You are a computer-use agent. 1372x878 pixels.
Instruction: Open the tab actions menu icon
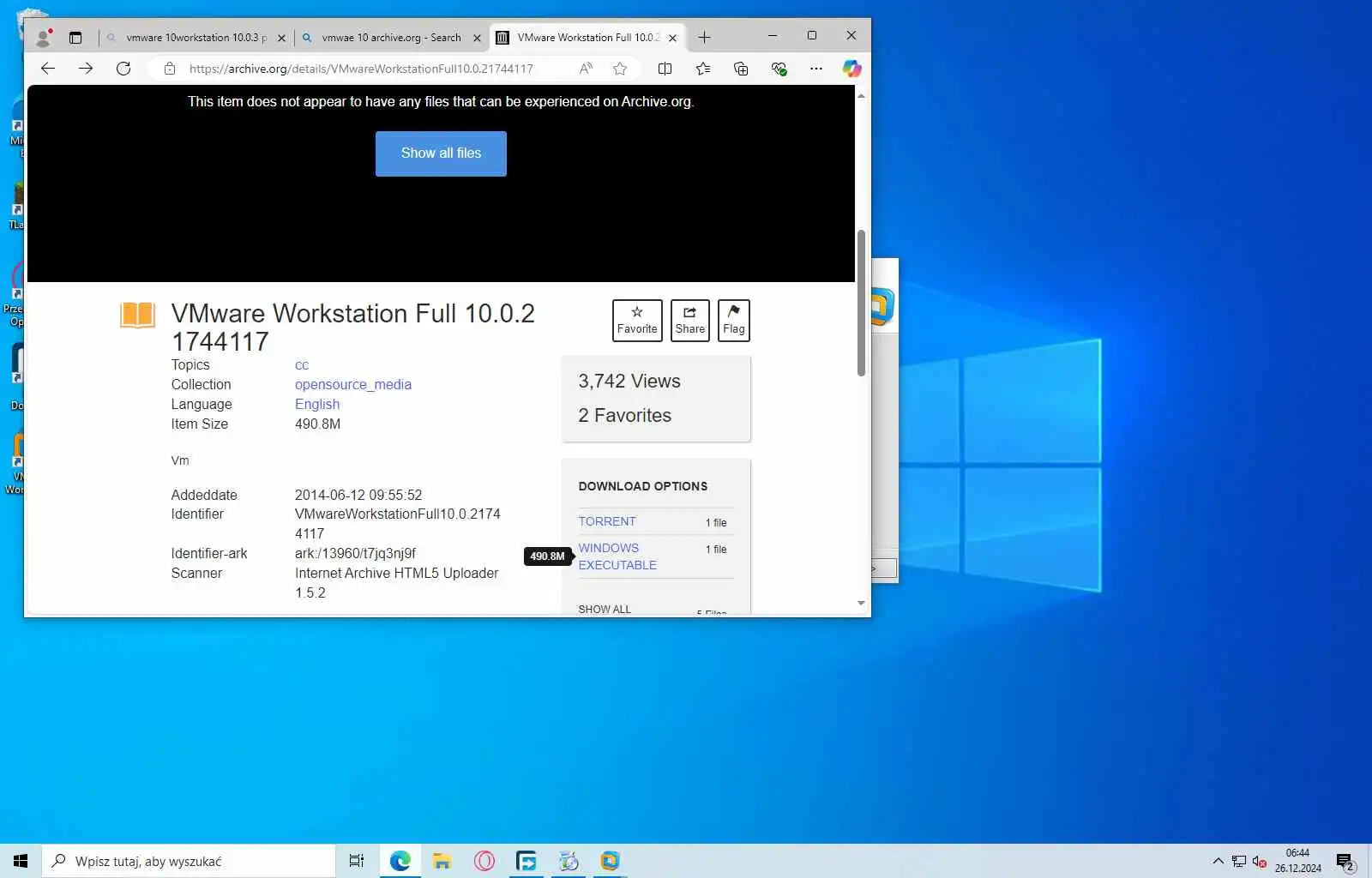pyautogui.click(x=75, y=38)
